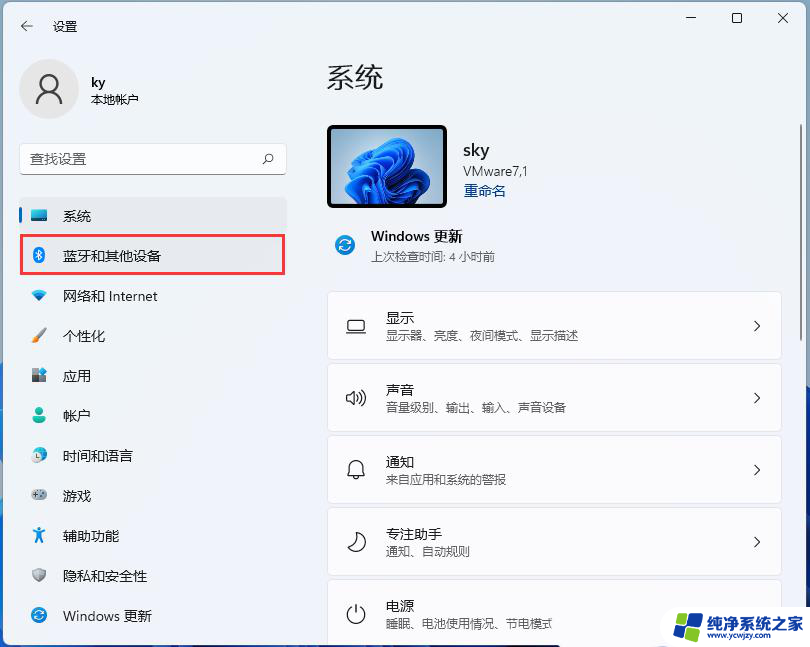Minimize the Settings window
This screenshot has height=647, width=810.
point(691,18)
